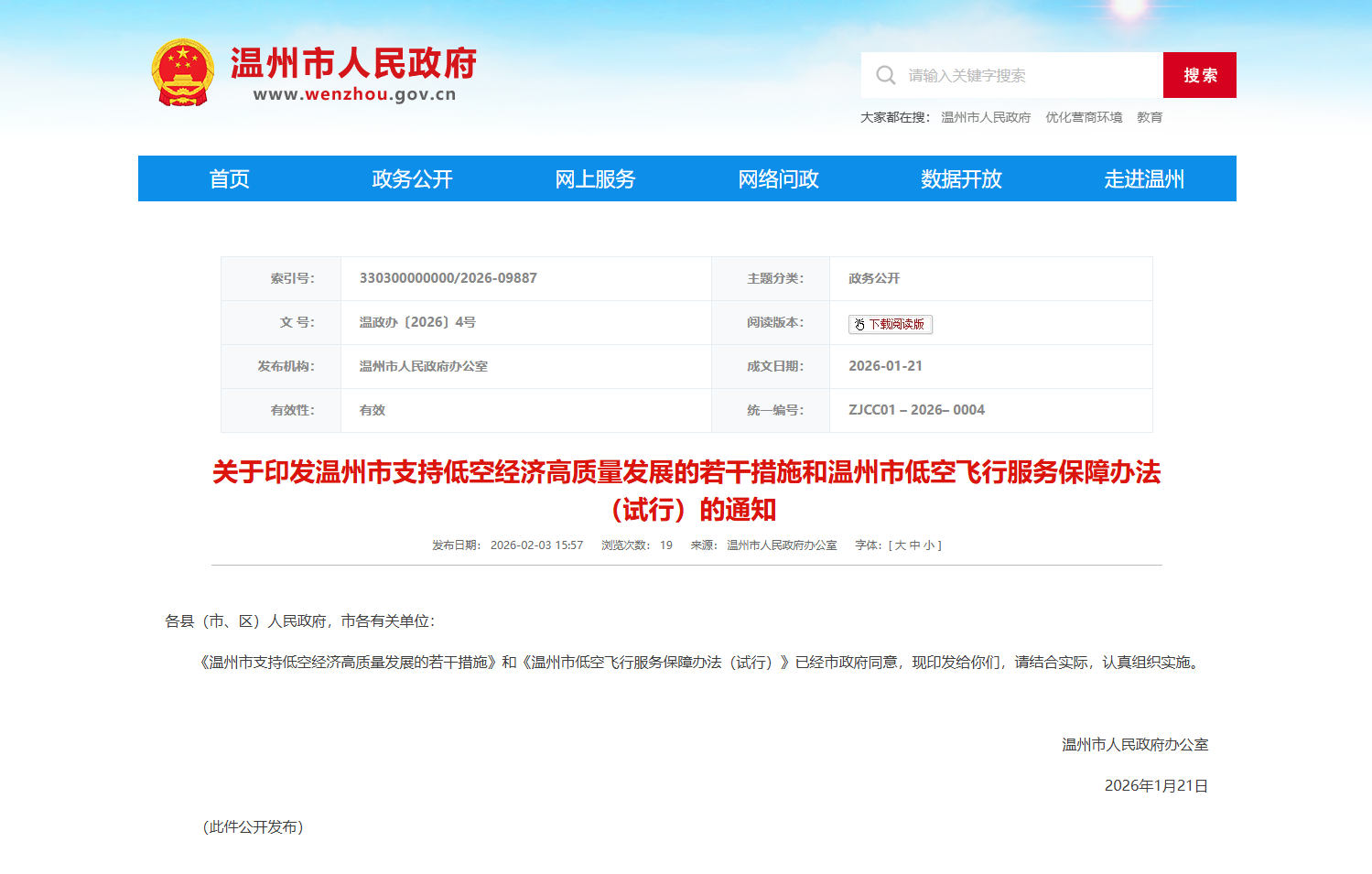Open the 政务公开 navigation menu
The width and height of the screenshot is (1372, 874).
coord(412,178)
